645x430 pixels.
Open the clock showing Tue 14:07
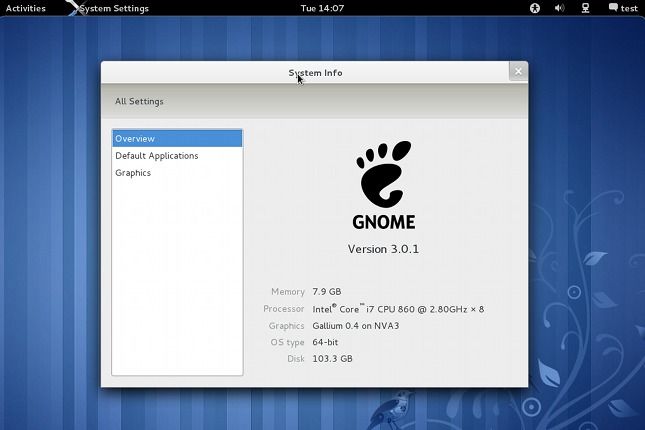322,8
